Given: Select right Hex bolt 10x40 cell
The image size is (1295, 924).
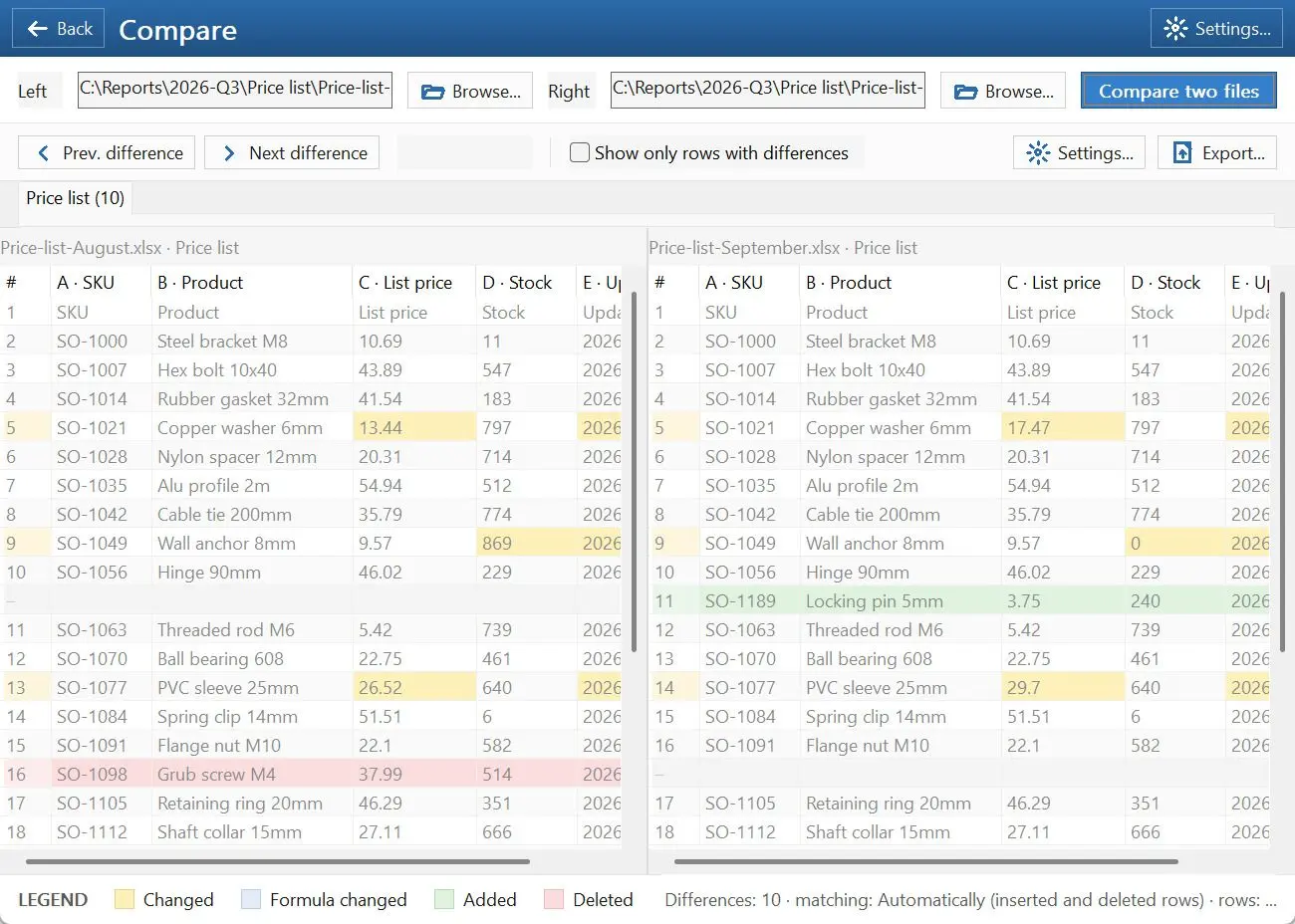Looking at the screenshot, I should pos(901,369).
